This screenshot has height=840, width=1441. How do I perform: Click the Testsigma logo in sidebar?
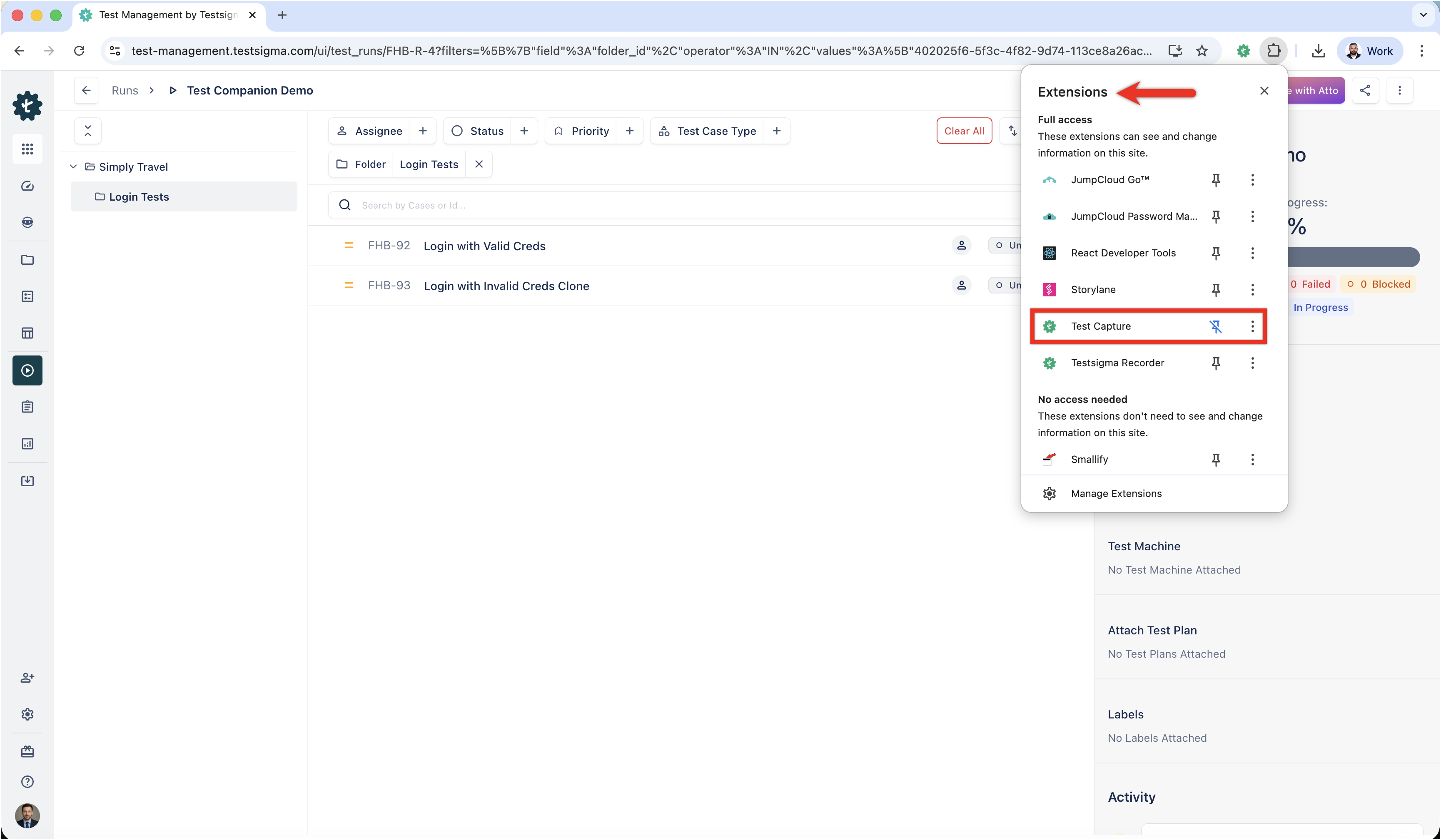click(27, 106)
